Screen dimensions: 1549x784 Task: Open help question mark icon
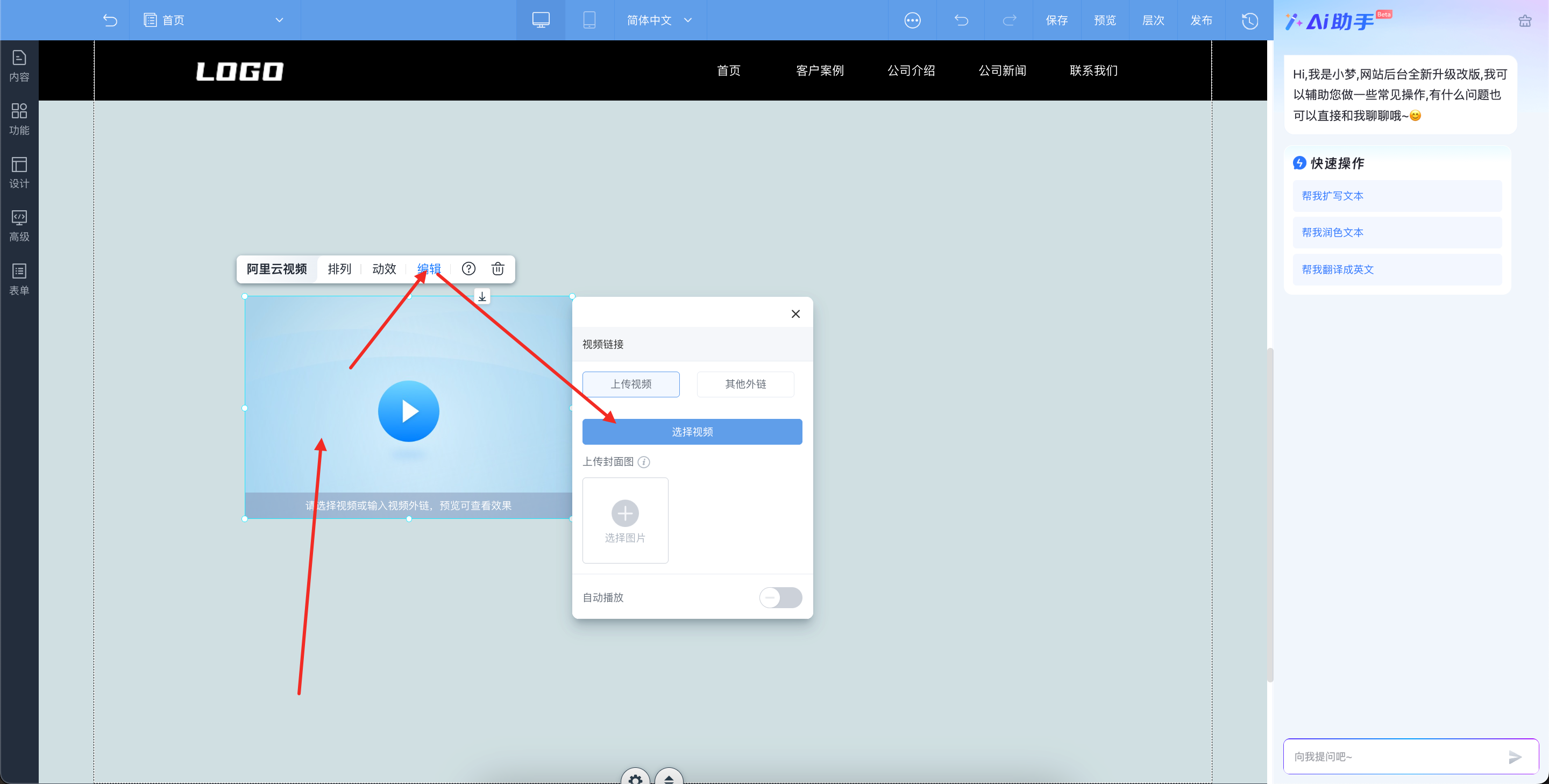pos(468,269)
